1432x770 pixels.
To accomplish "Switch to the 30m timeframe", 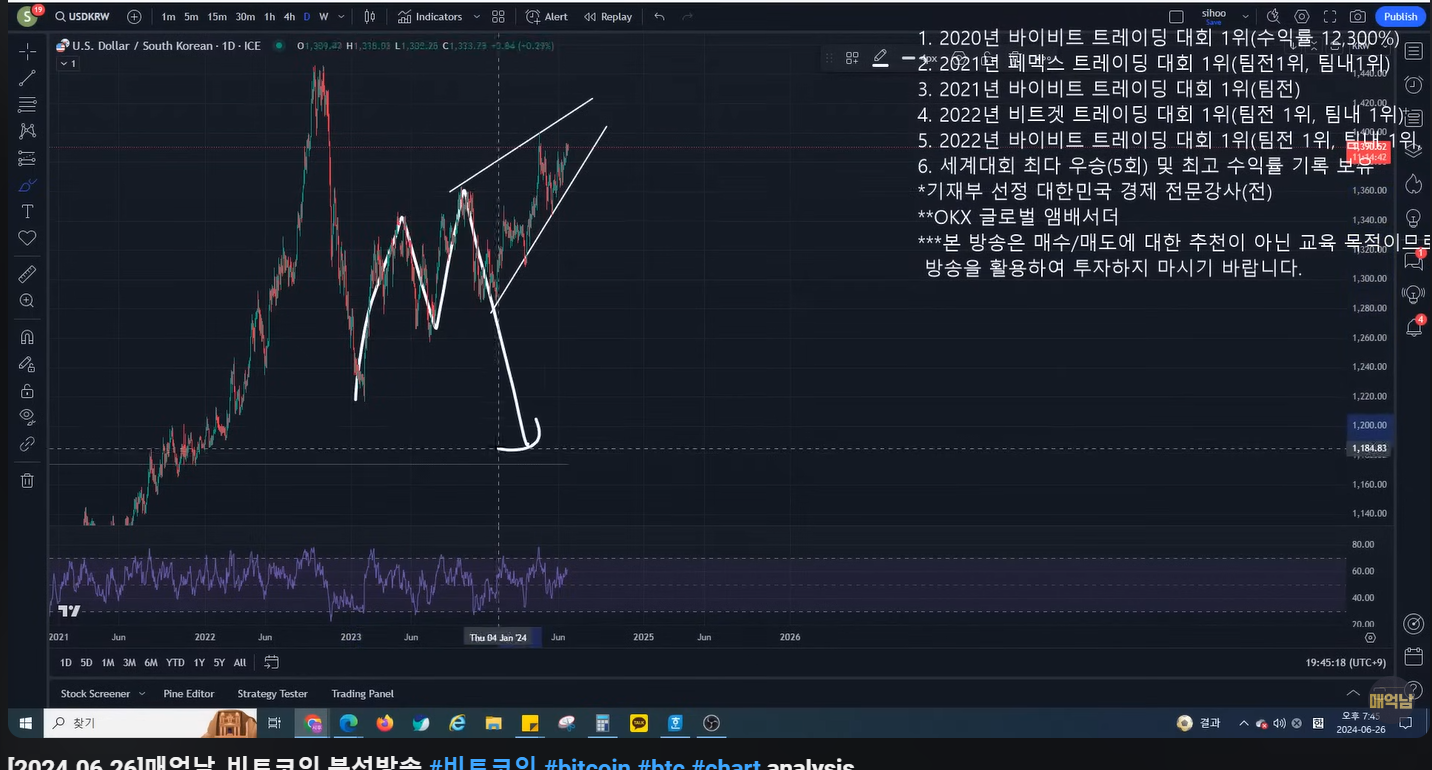I will pos(245,16).
